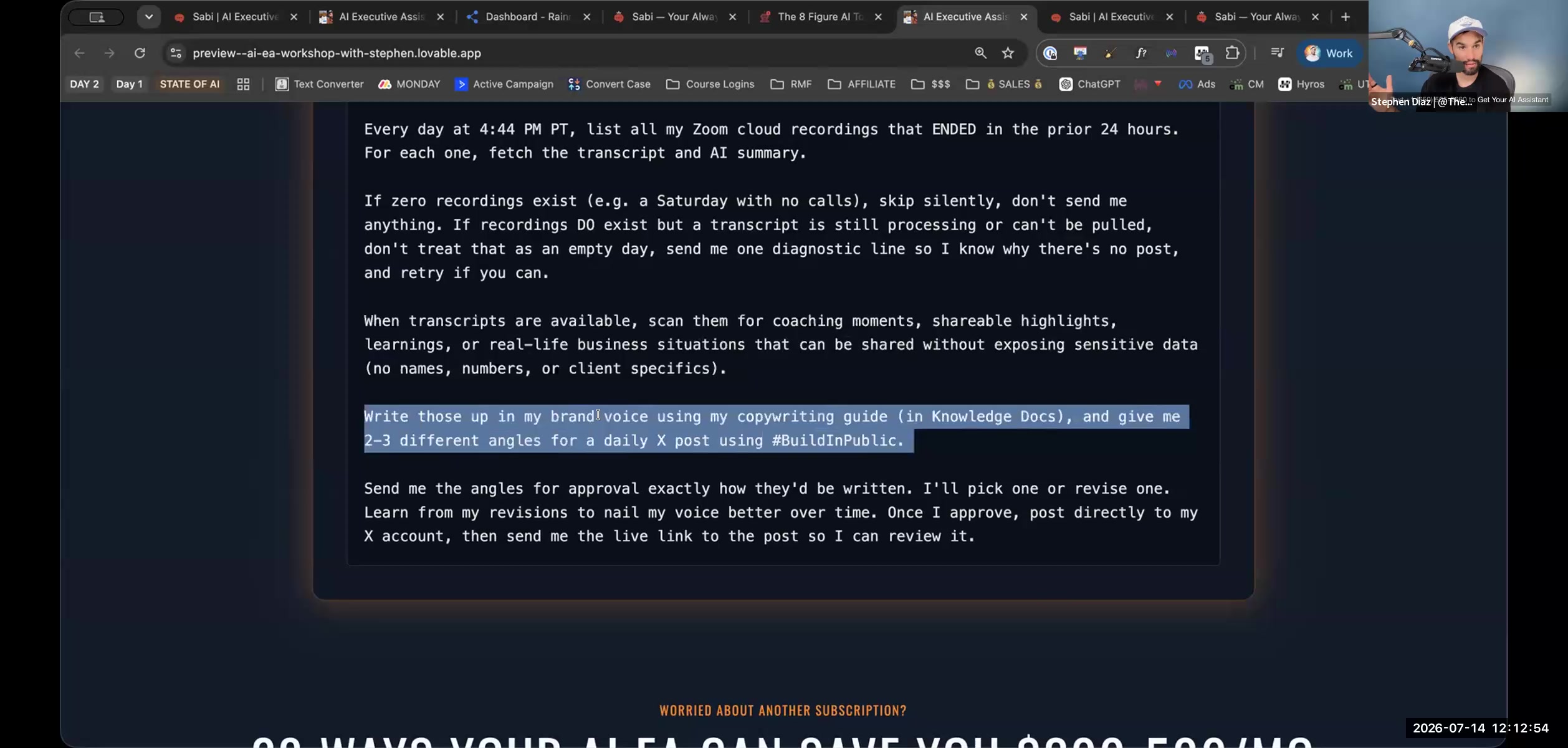
Task: Click the text 'and retry if you can.'
Action: click(457, 273)
